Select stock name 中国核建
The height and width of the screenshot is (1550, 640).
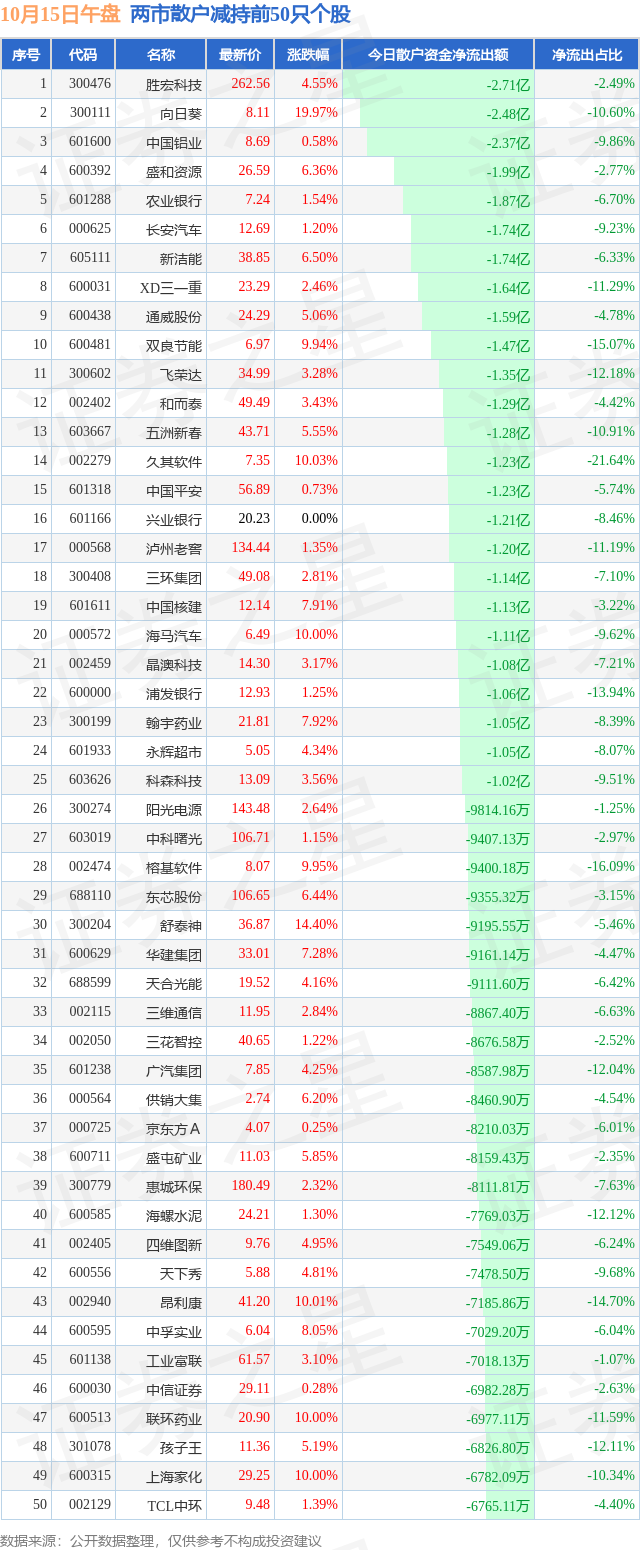174,606
